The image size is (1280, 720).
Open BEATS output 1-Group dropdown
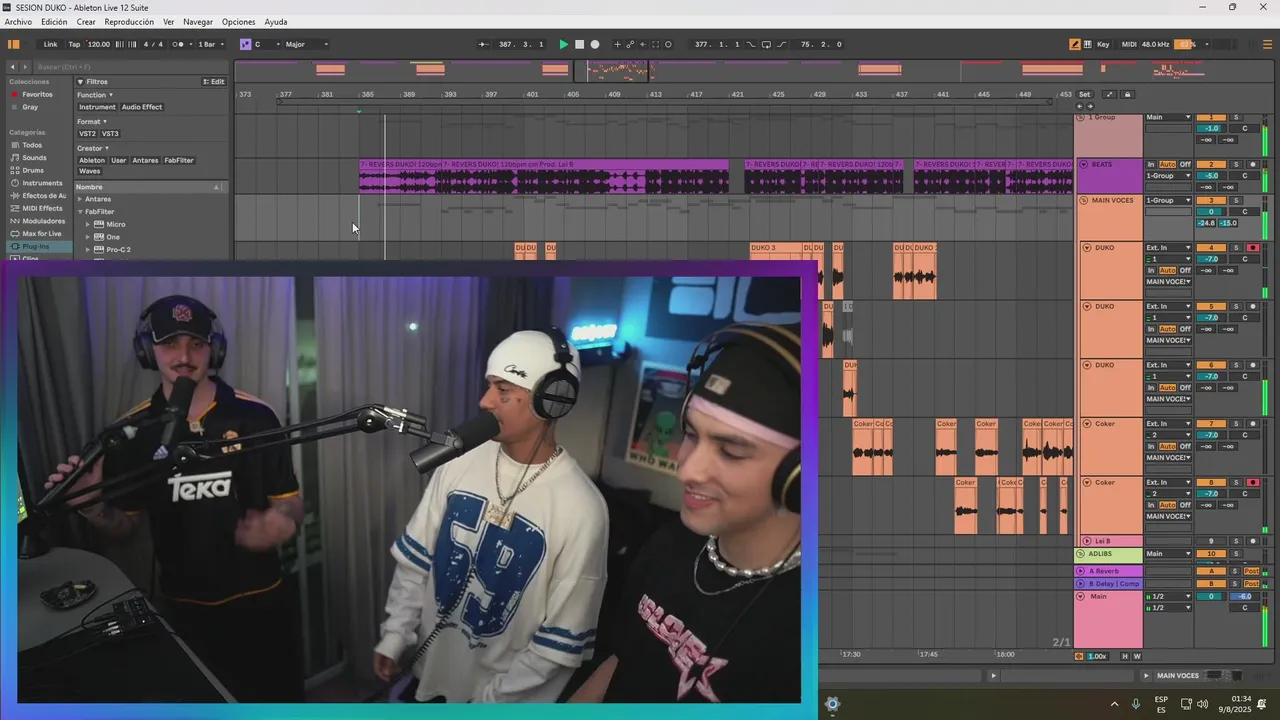pyautogui.click(x=1168, y=176)
